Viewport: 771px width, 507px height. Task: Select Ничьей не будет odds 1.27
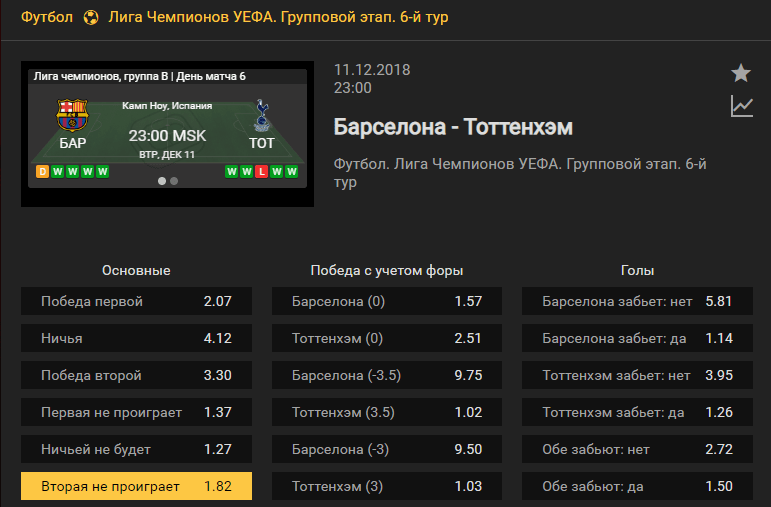pyautogui.click(x=136, y=449)
